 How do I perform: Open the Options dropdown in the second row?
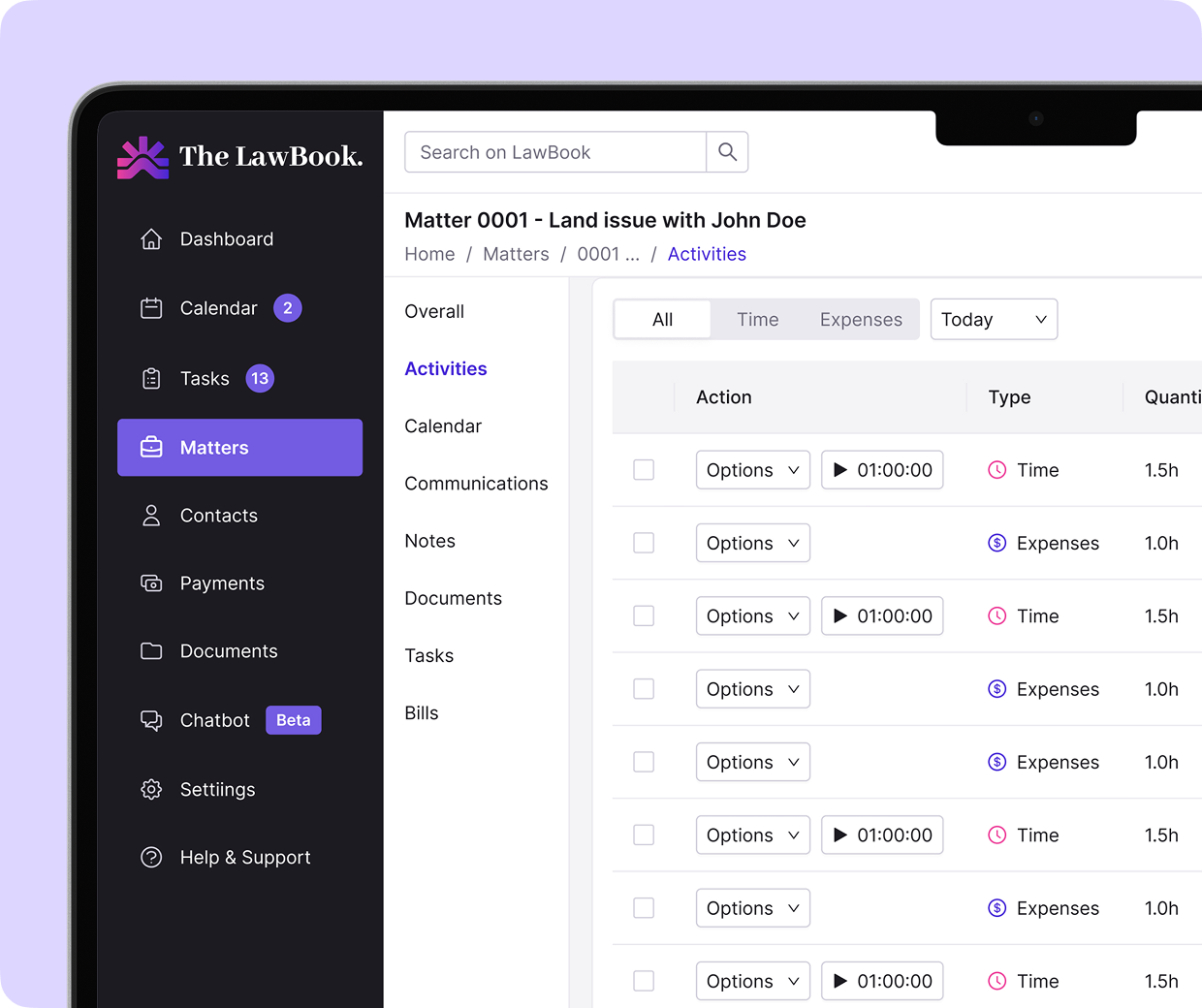[753, 543]
